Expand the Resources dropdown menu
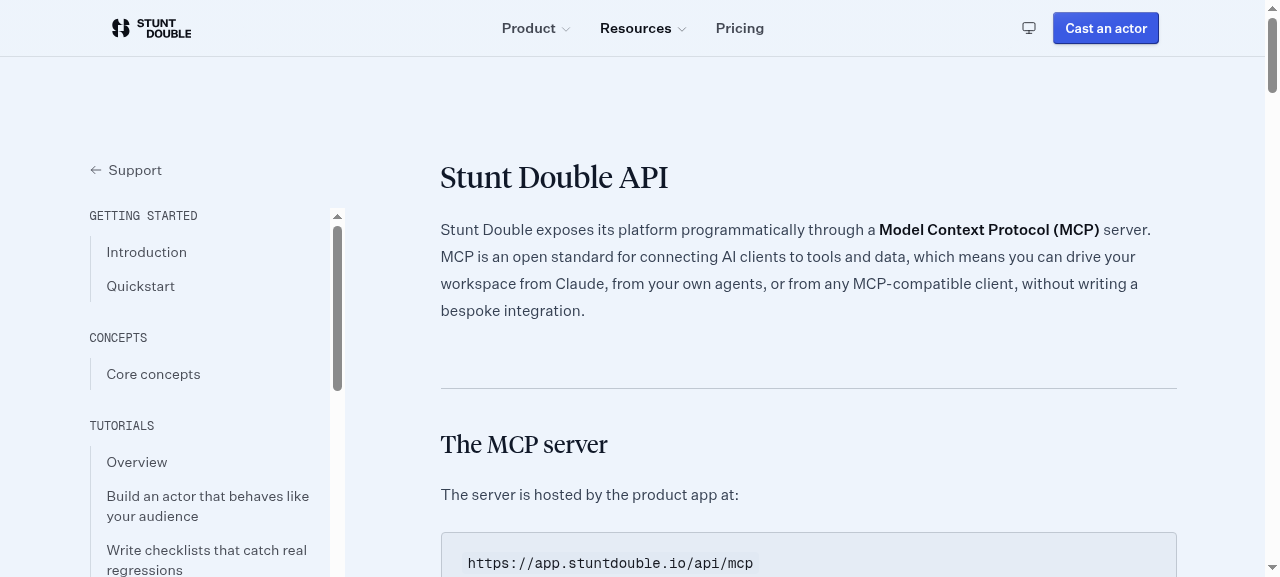This screenshot has height=577, width=1280. click(643, 28)
